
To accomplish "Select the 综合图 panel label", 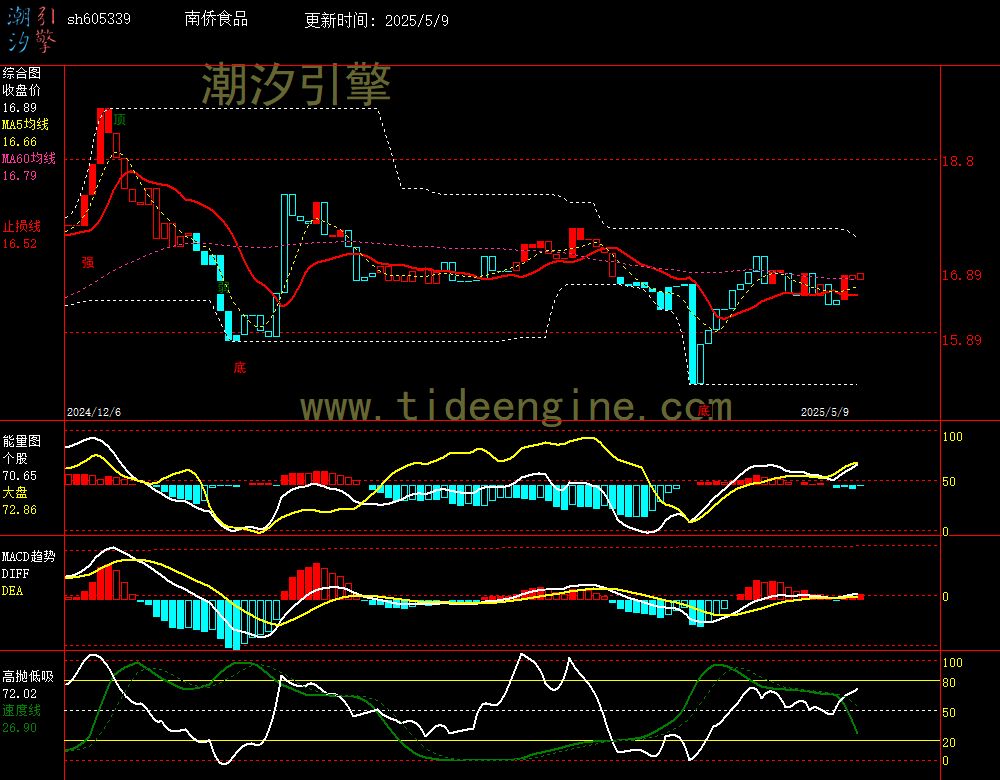I will point(22,73).
